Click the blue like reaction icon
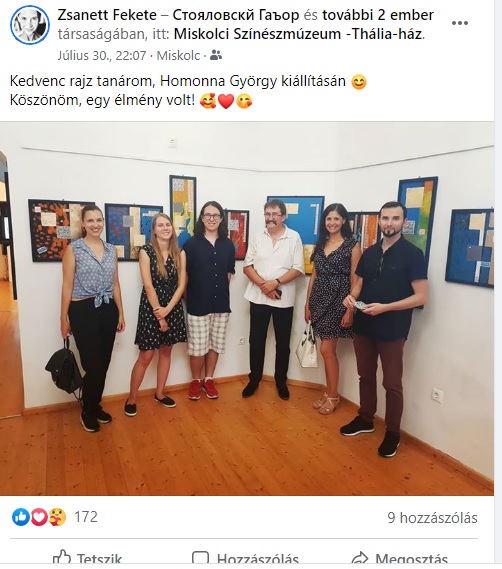Screen dimensions: 502x569 click(21, 517)
